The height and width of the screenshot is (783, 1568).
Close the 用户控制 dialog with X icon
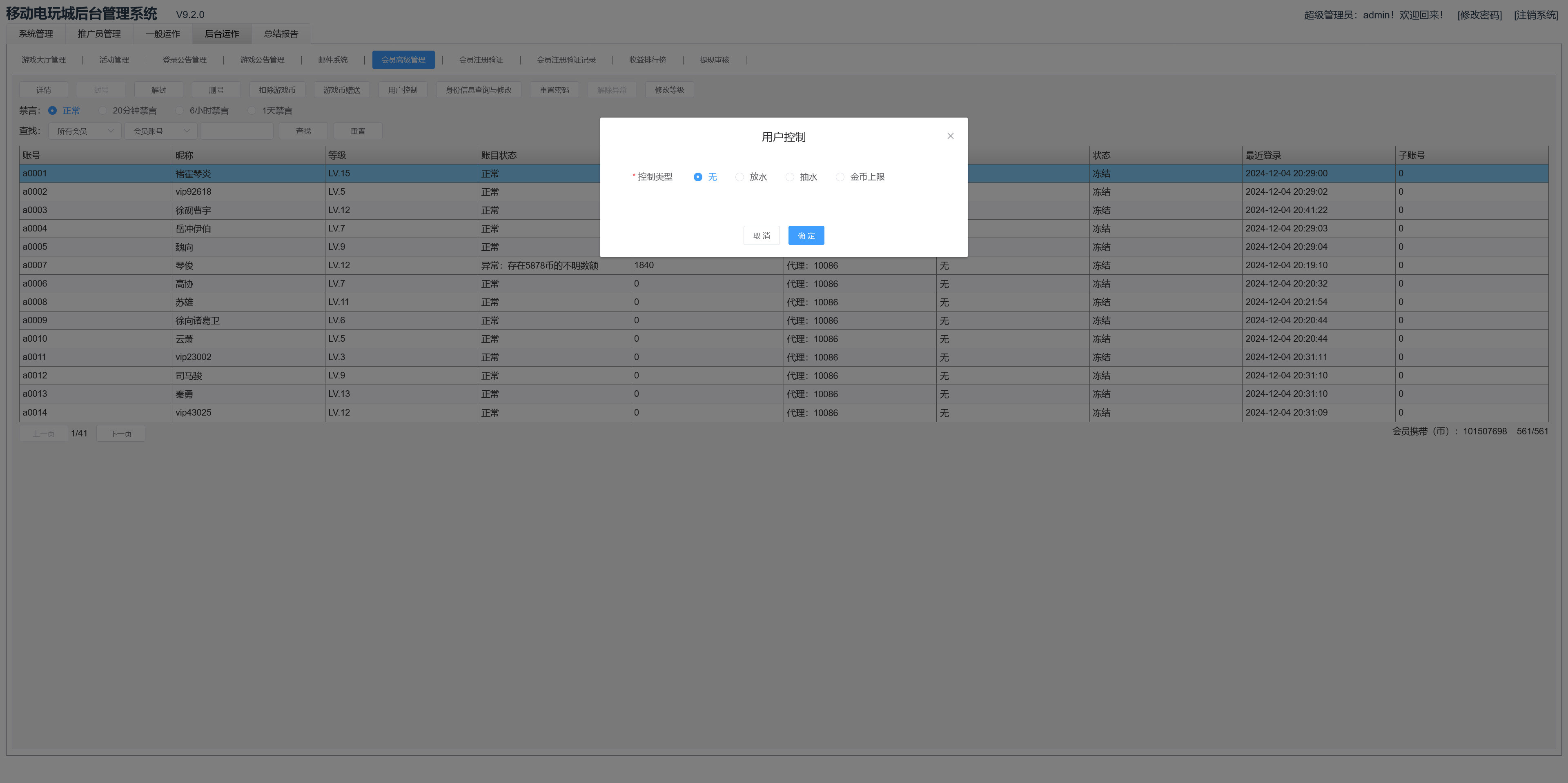pyautogui.click(x=950, y=136)
